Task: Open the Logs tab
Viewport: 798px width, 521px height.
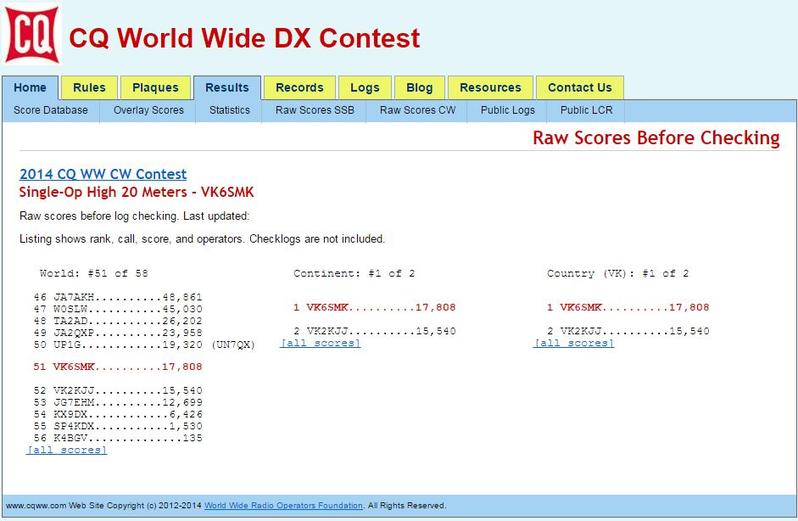Action: [x=365, y=88]
